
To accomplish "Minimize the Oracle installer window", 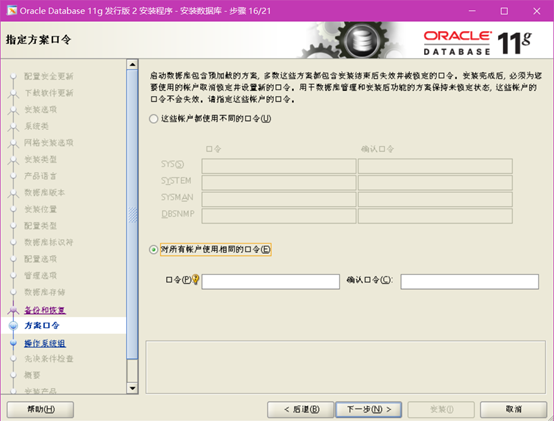I will tap(472, 11).
